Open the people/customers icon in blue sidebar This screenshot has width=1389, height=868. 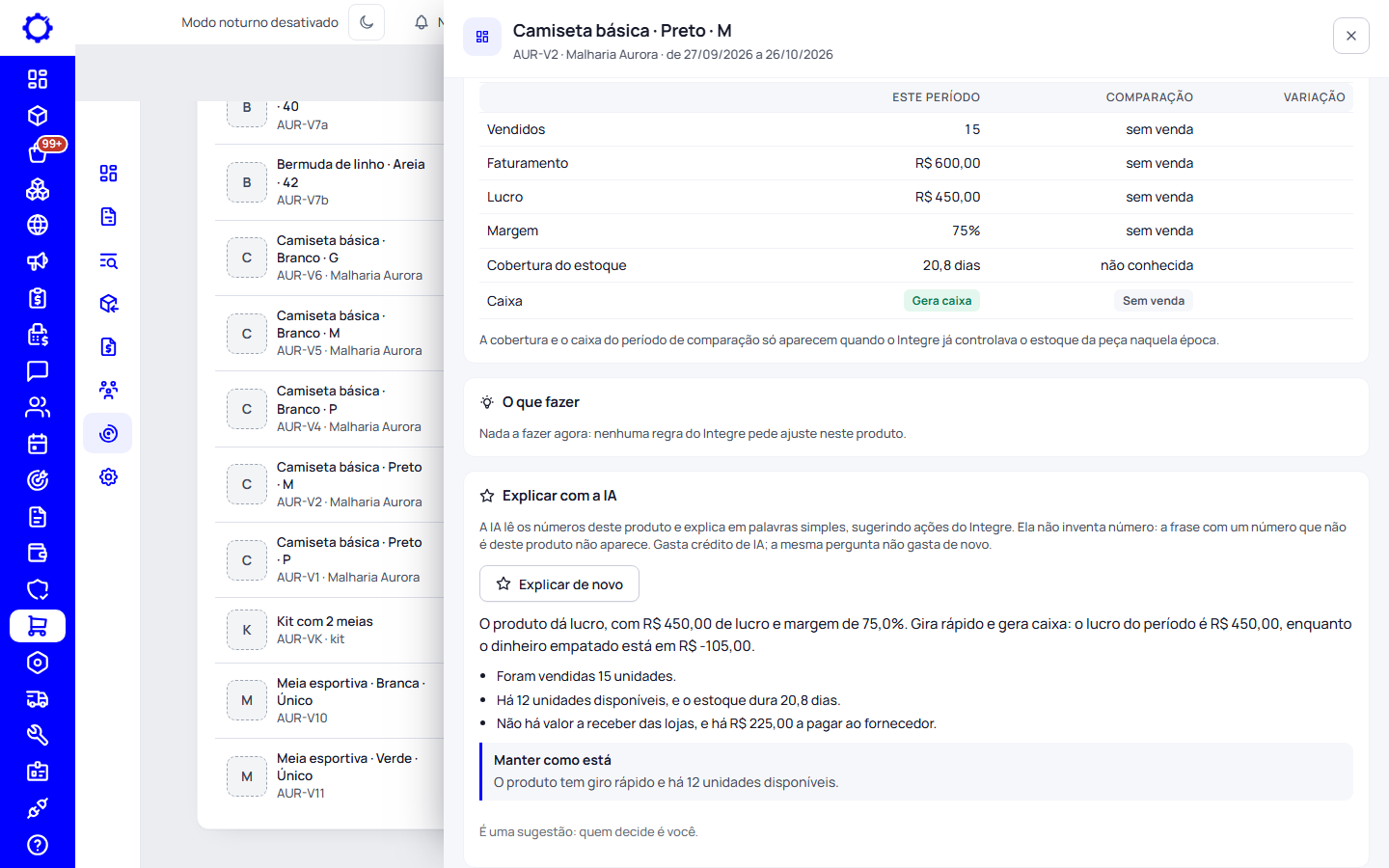(38, 407)
